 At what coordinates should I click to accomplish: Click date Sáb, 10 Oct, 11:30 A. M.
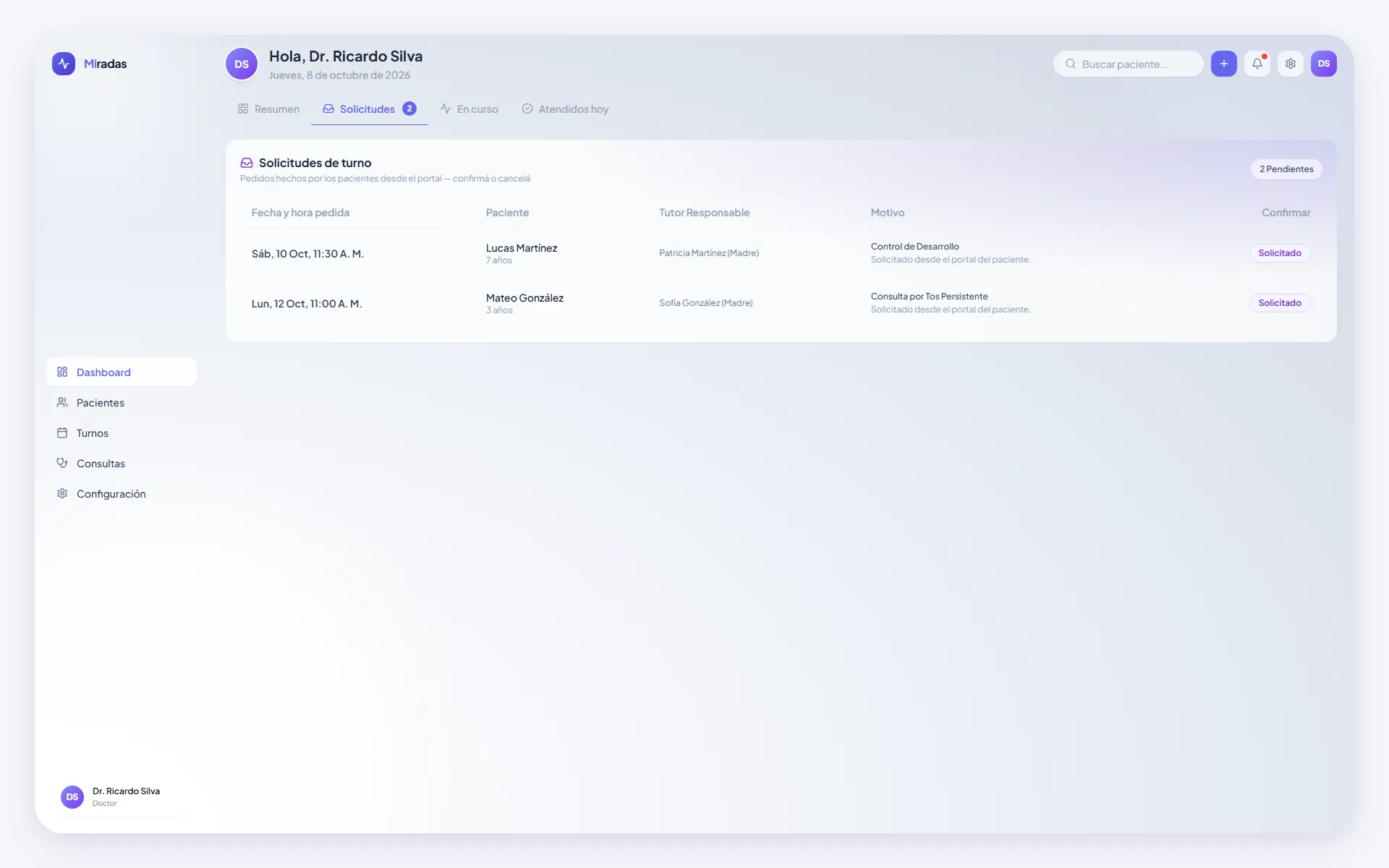pyautogui.click(x=307, y=254)
